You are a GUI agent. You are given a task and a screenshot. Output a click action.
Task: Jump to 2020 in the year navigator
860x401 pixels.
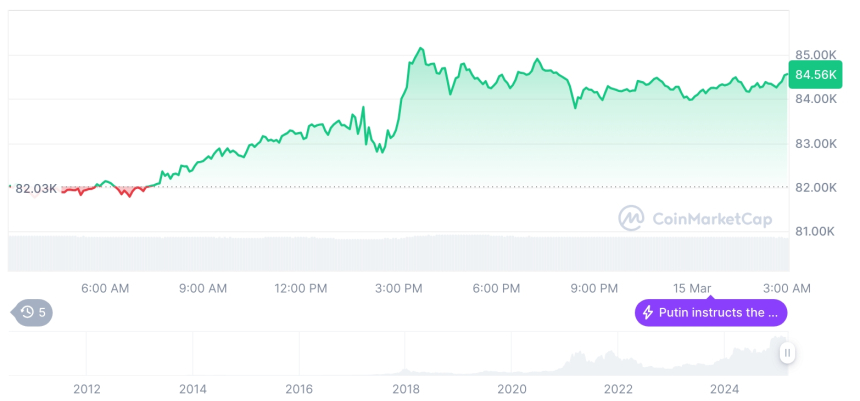(511, 388)
